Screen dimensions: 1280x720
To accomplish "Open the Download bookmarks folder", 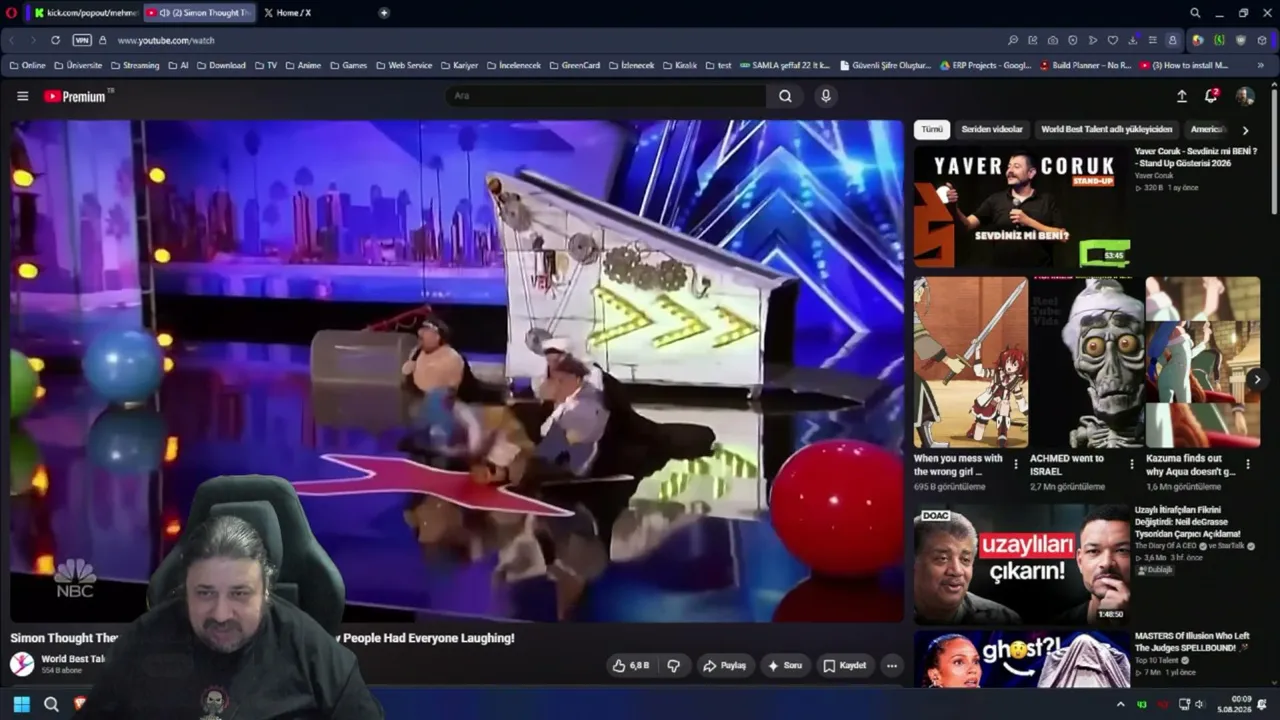I will click(221, 65).
